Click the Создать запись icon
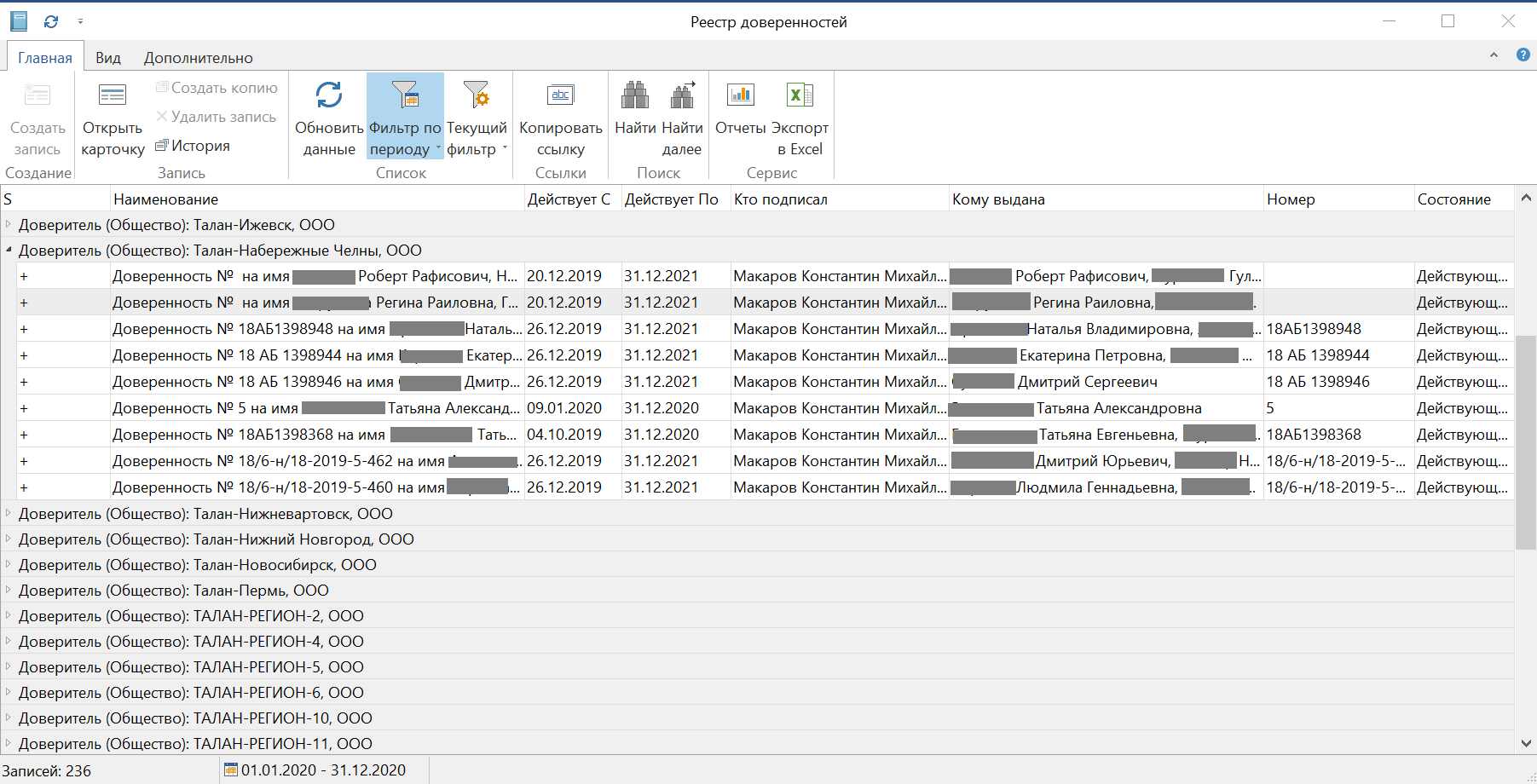 [x=38, y=95]
